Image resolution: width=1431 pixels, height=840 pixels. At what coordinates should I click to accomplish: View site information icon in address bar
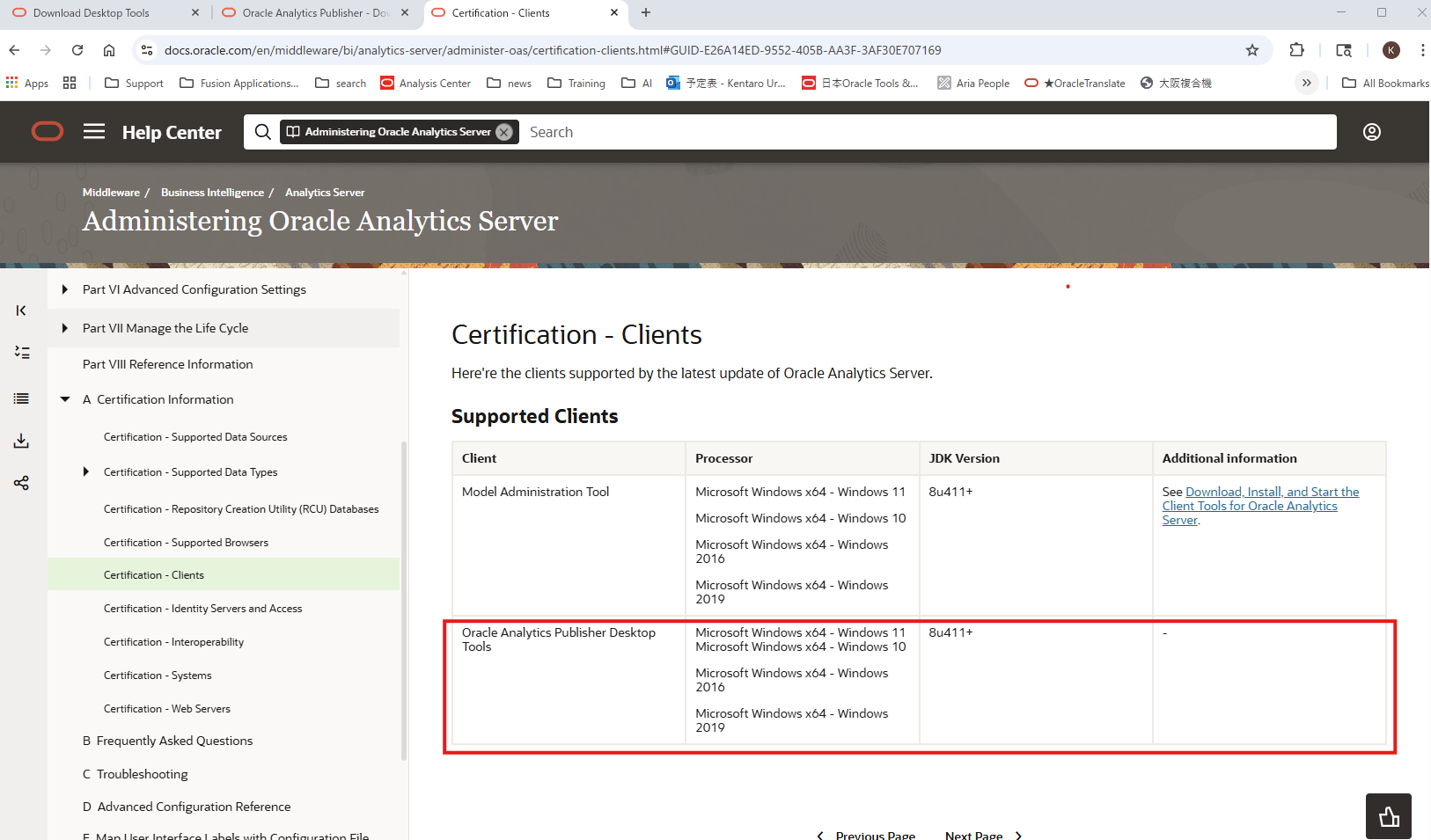click(x=147, y=50)
